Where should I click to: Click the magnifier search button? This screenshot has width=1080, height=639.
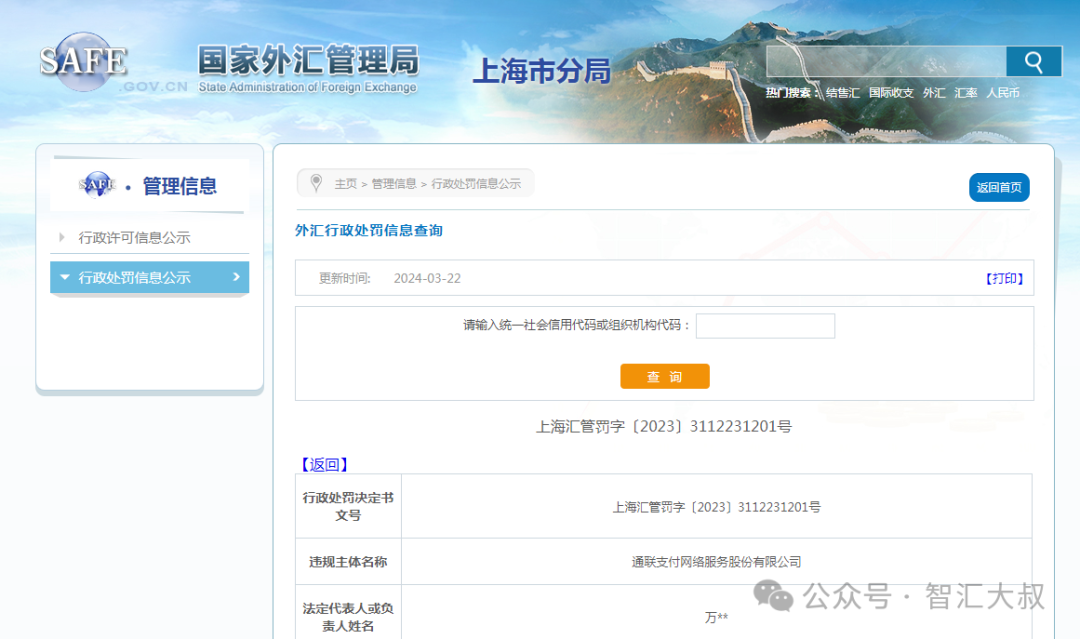tap(1033, 62)
